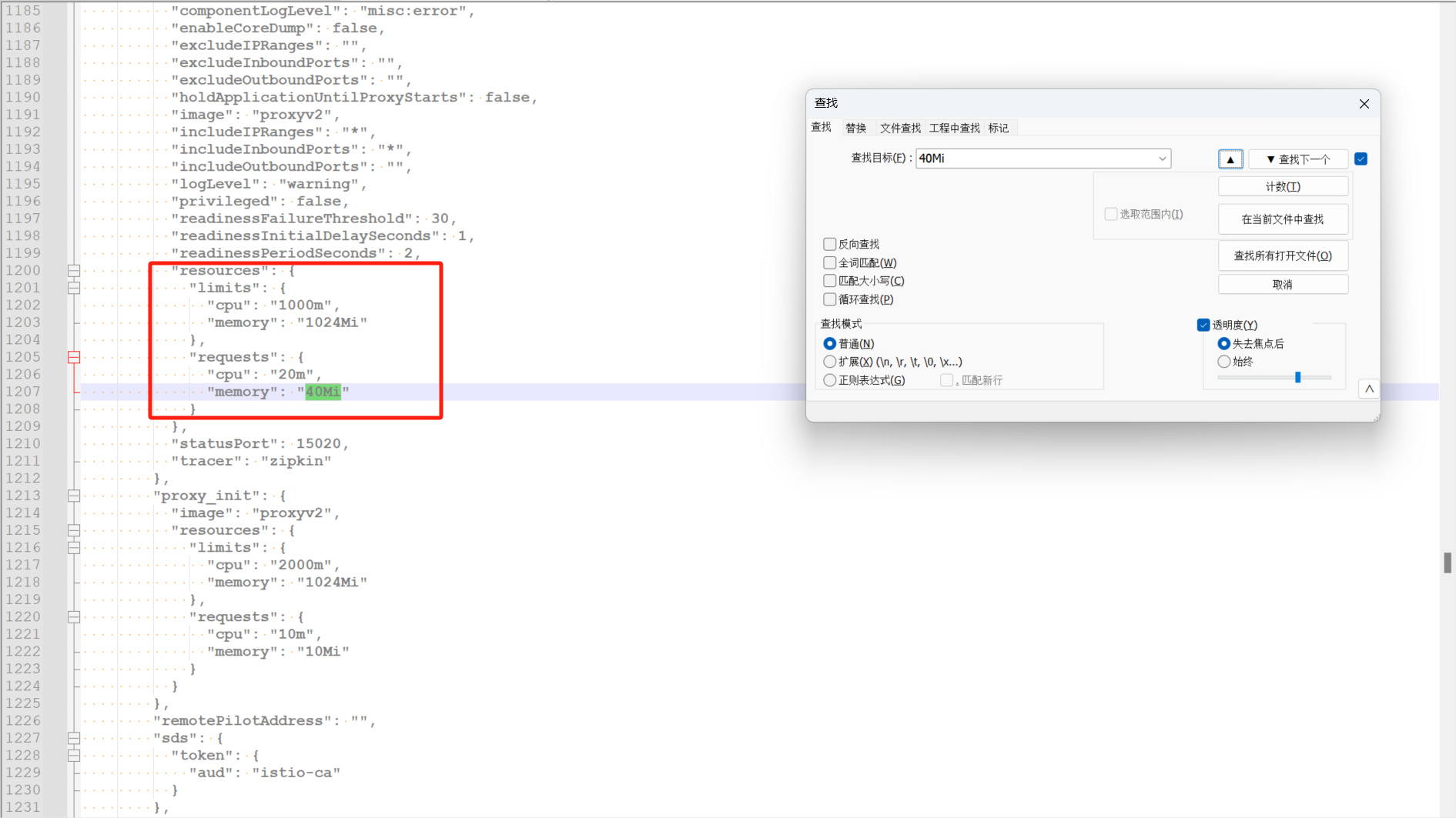This screenshot has height=818, width=1456.
Task: Close the 查找 dialog
Action: pos(1364,104)
